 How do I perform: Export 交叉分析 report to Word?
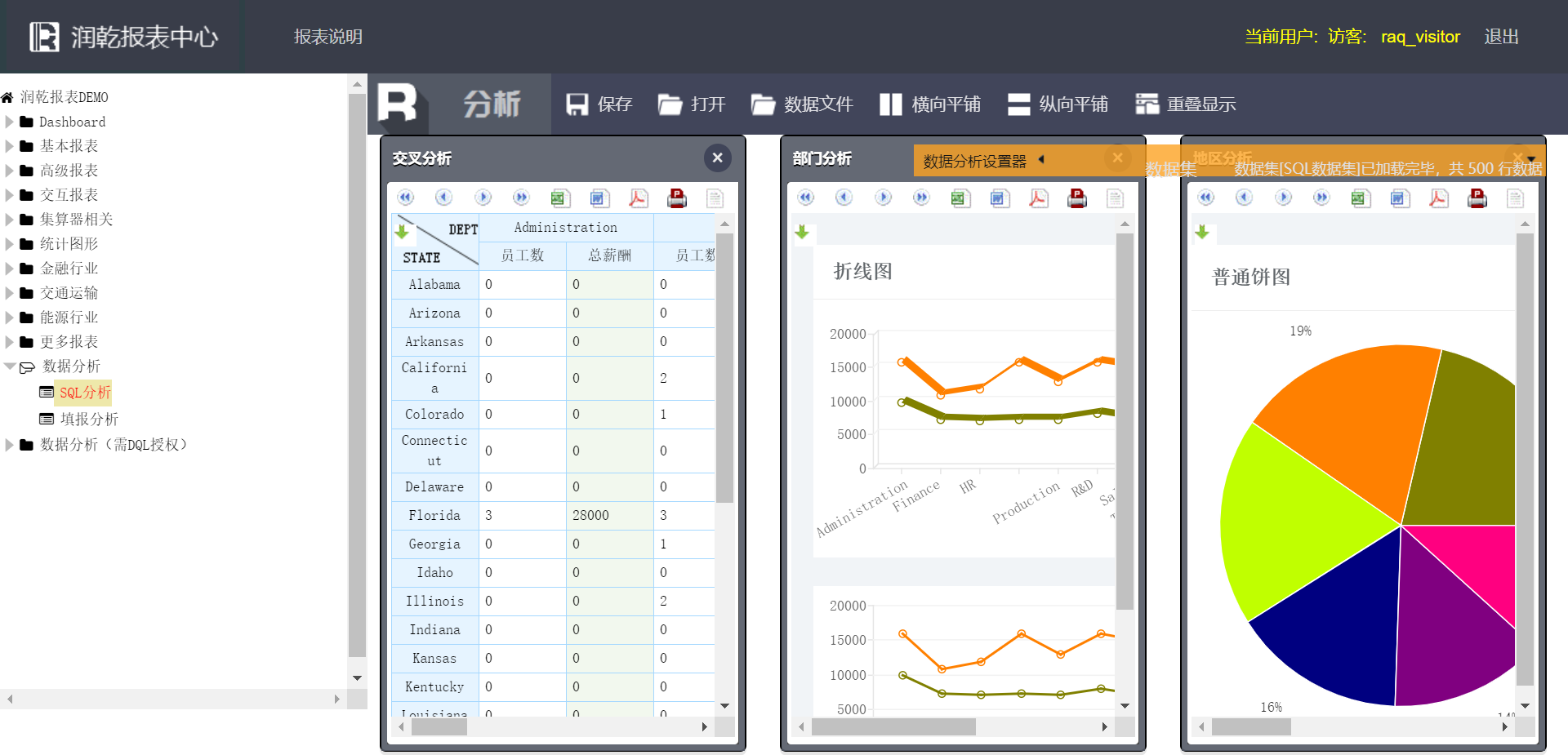pos(599,198)
